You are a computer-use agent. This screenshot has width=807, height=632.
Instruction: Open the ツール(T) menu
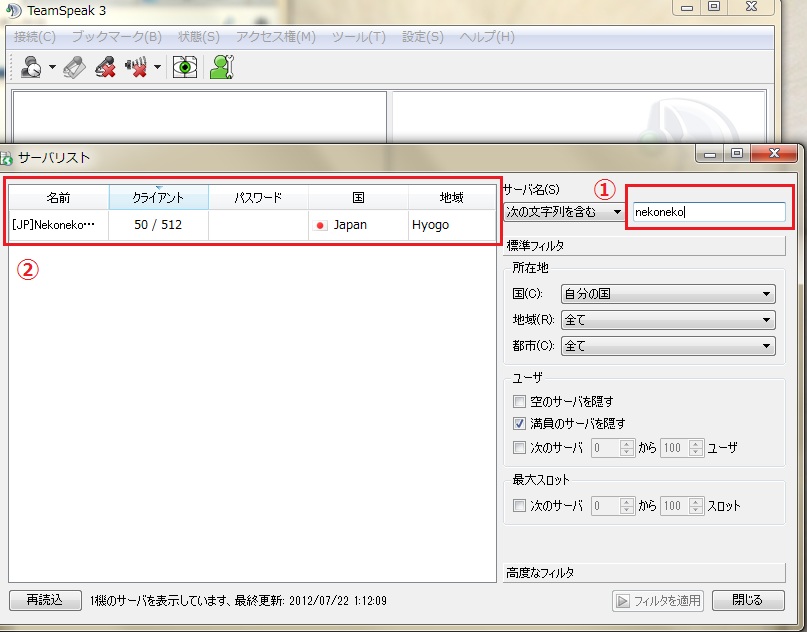click(x=360, y=37)
